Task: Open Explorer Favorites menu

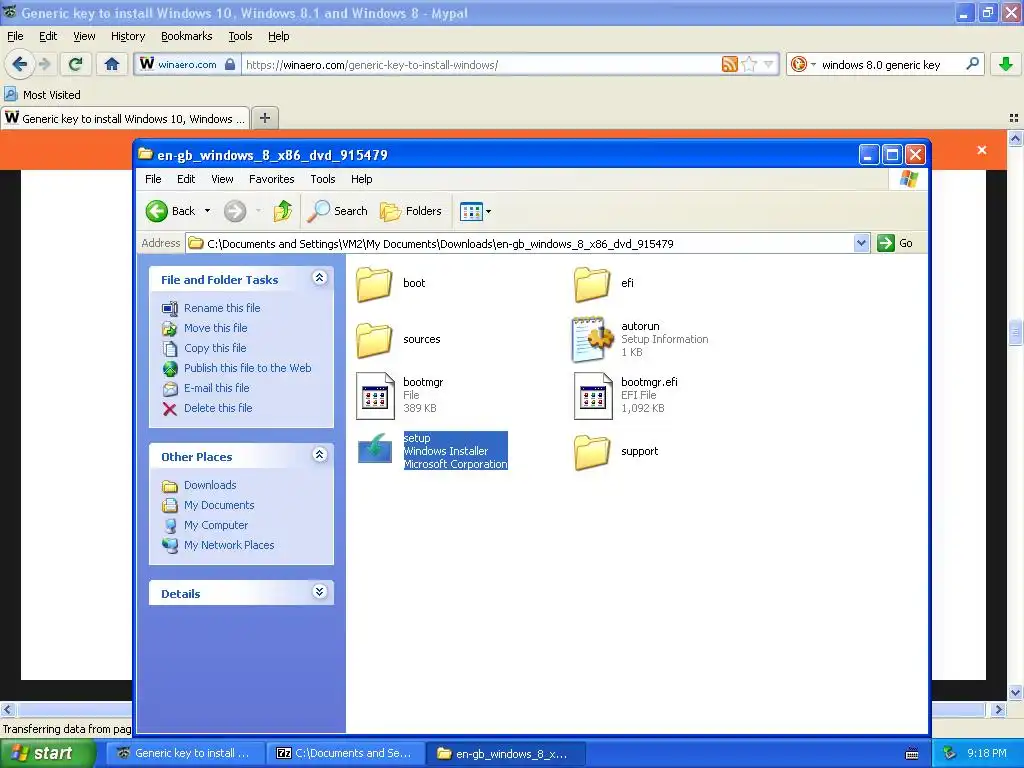Action: click(x=272, y=179)
